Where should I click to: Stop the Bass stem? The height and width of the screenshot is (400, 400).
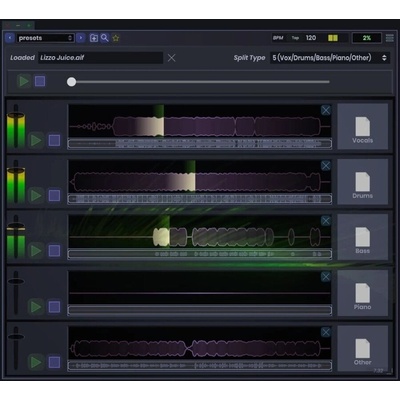pyautogui.click(x=54, y=251)
